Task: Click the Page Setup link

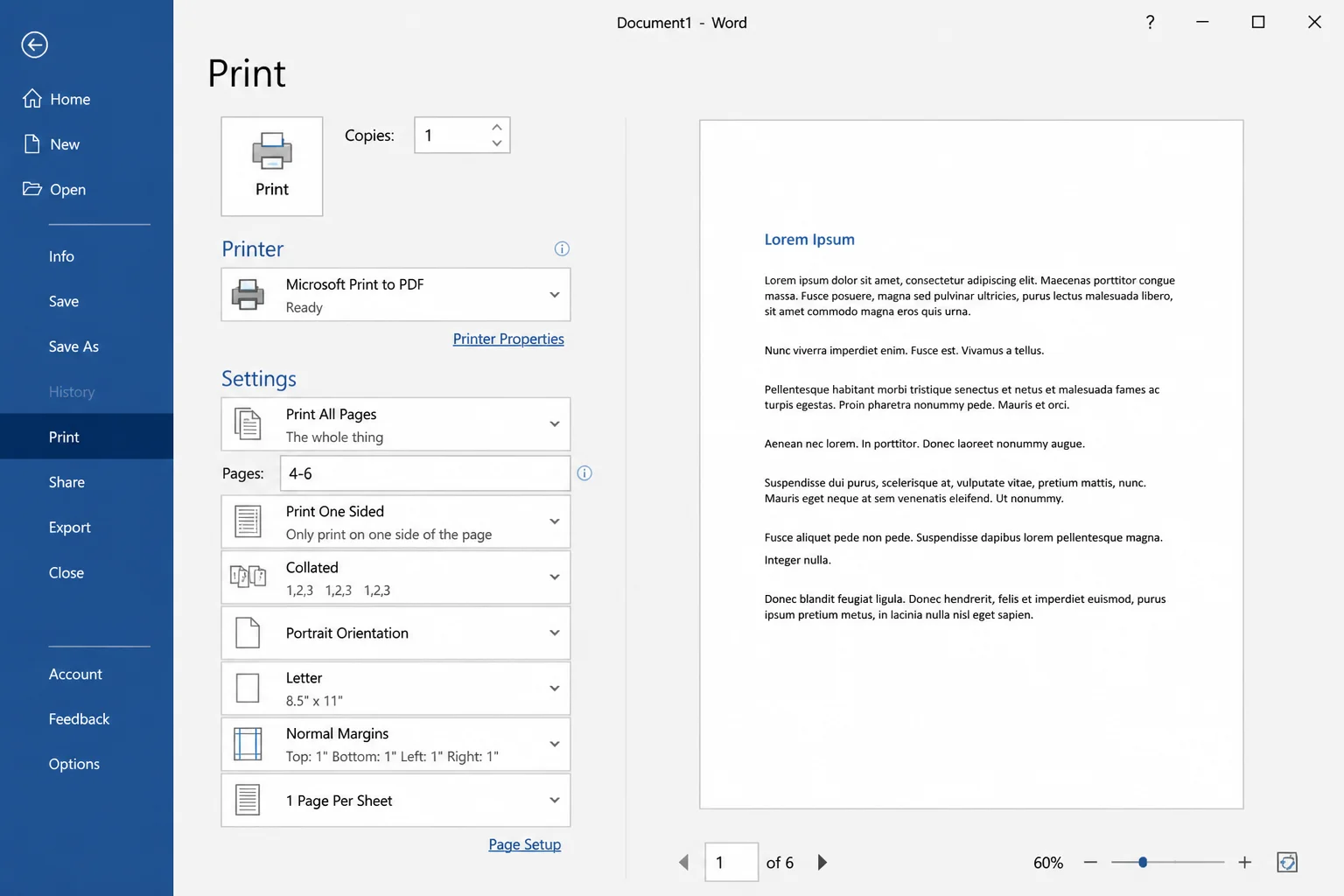Action: point(524,844)
